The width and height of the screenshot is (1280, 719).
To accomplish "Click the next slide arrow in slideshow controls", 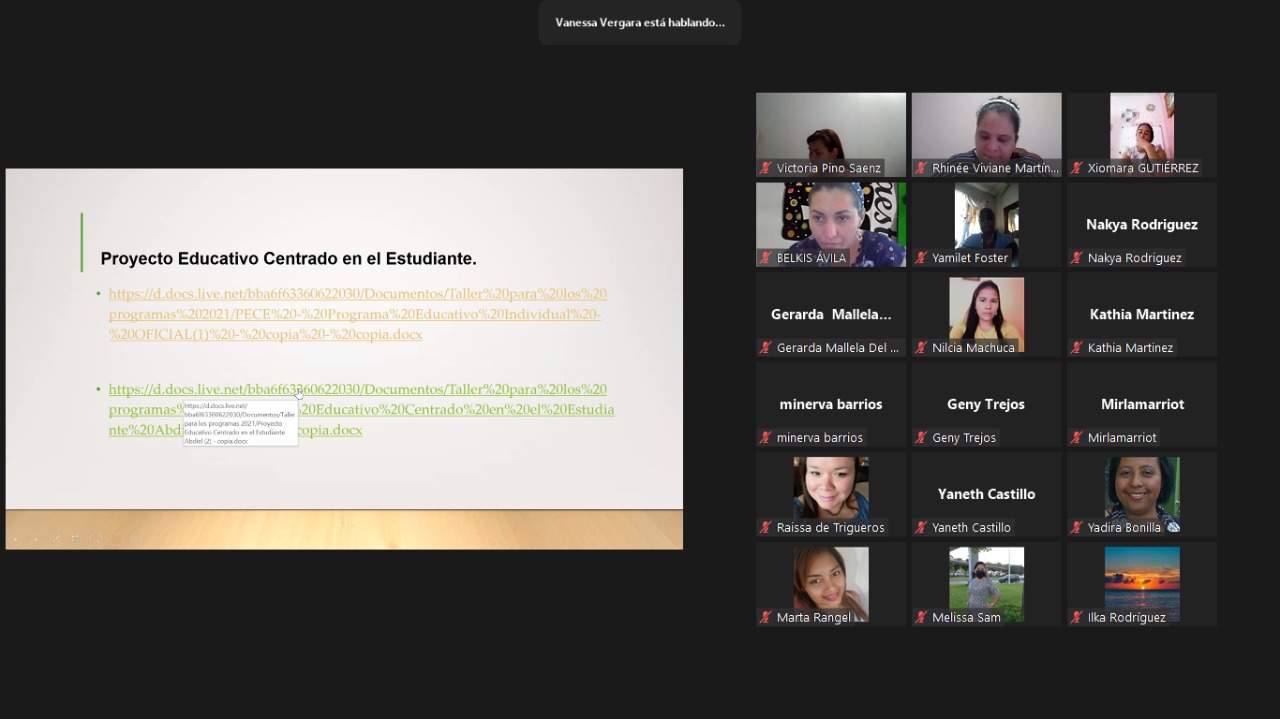I will coord(36,539).
